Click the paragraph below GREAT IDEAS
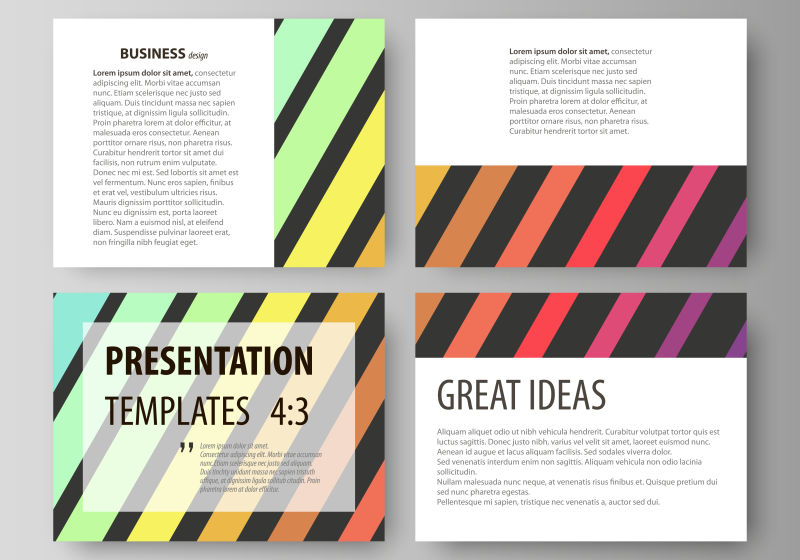 pyautogui.click(x=578, y=466)
